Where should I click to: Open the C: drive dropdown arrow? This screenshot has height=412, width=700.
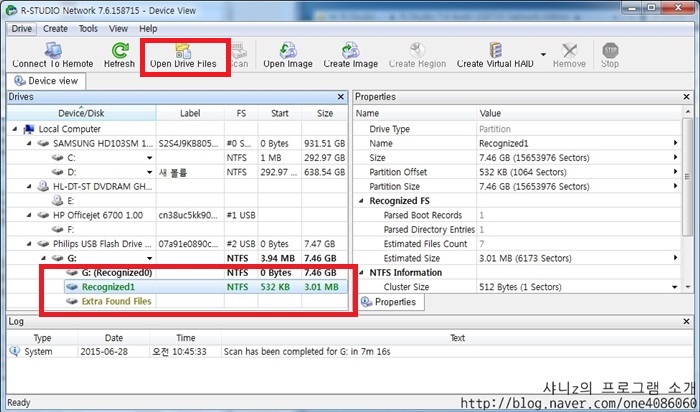pos(150,158)
